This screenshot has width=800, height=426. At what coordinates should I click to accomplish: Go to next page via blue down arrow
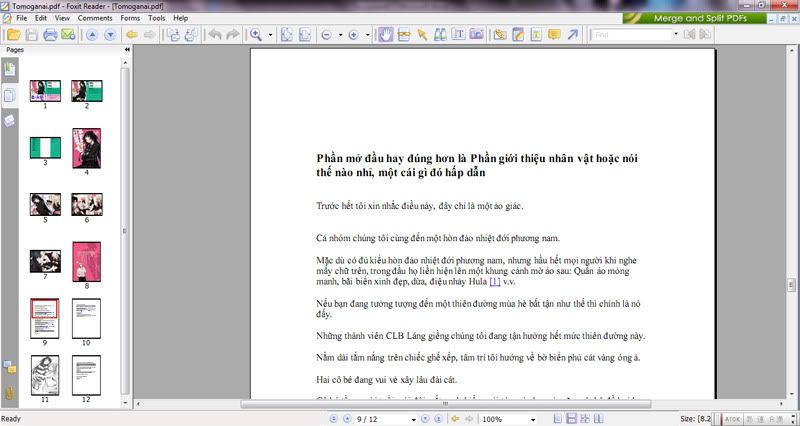(110, 35)
